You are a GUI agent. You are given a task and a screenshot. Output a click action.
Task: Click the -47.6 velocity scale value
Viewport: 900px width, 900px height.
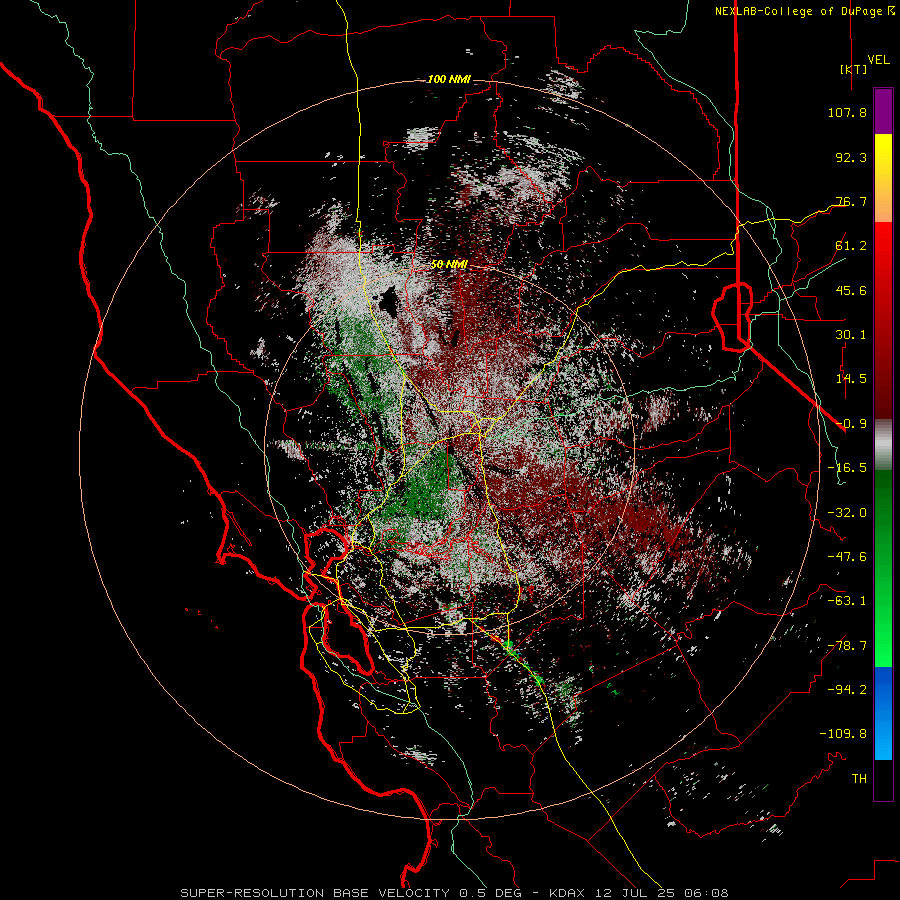pos(847,557)
